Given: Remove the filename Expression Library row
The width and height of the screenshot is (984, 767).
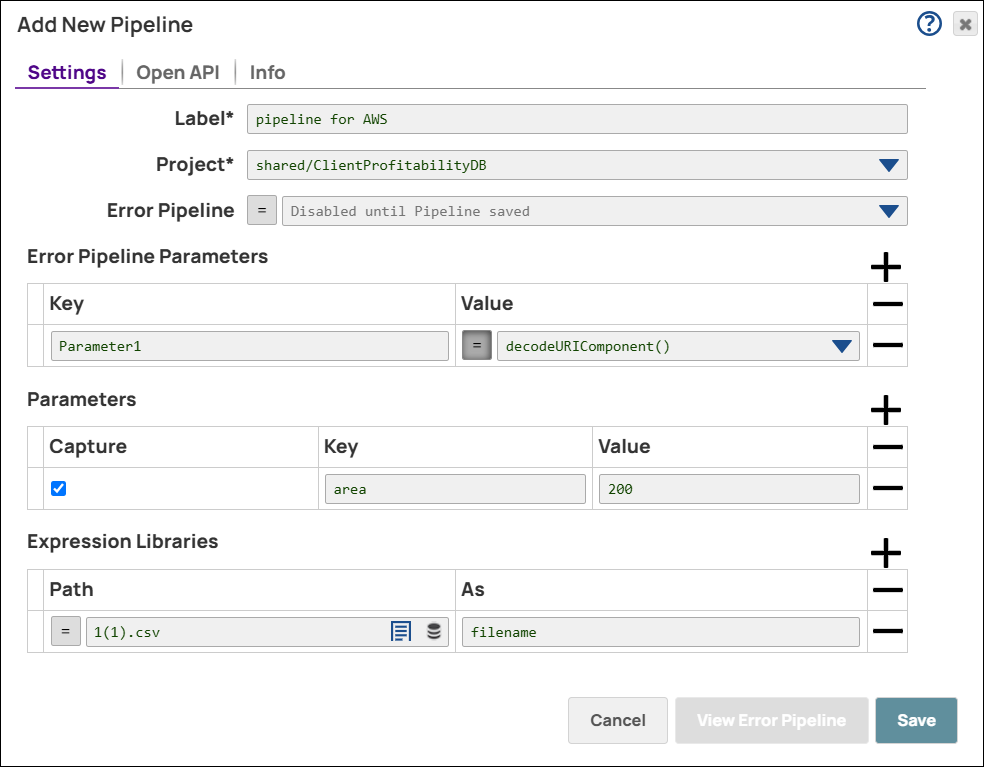Looking at the screenshot, I should point(888,631).
